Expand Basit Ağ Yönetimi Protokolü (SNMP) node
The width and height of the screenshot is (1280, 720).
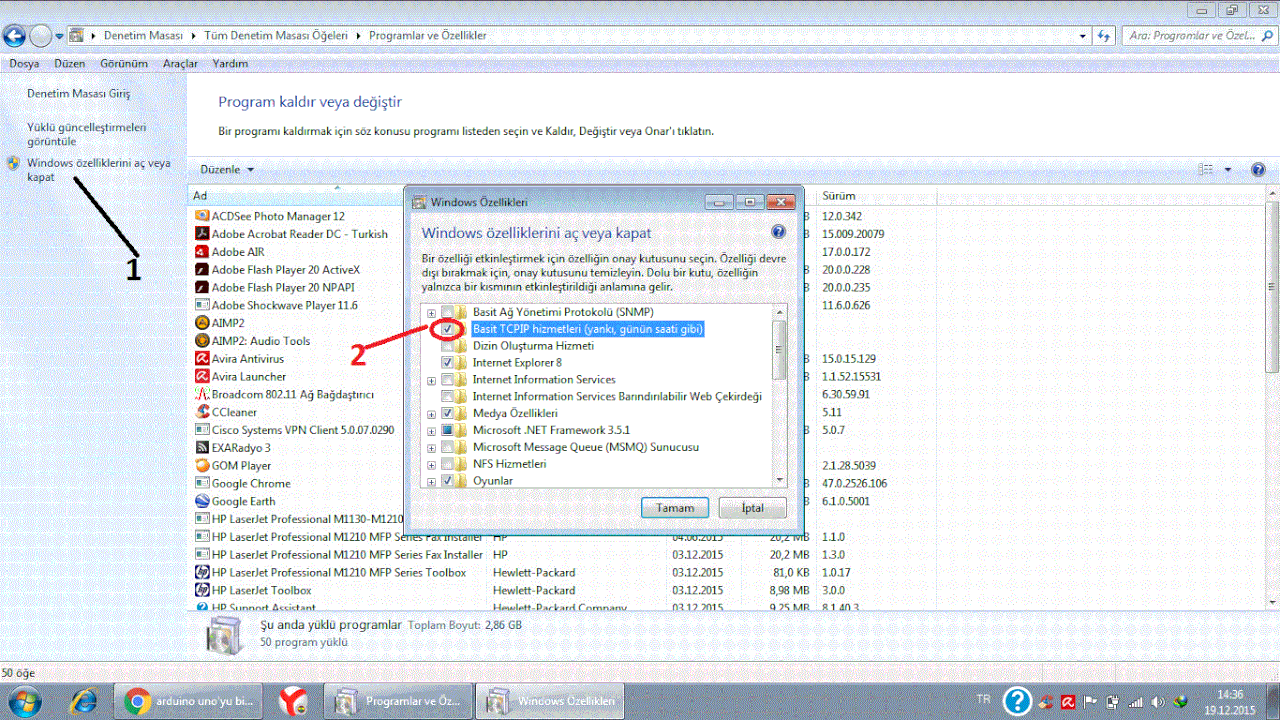(x=431, y=313)
